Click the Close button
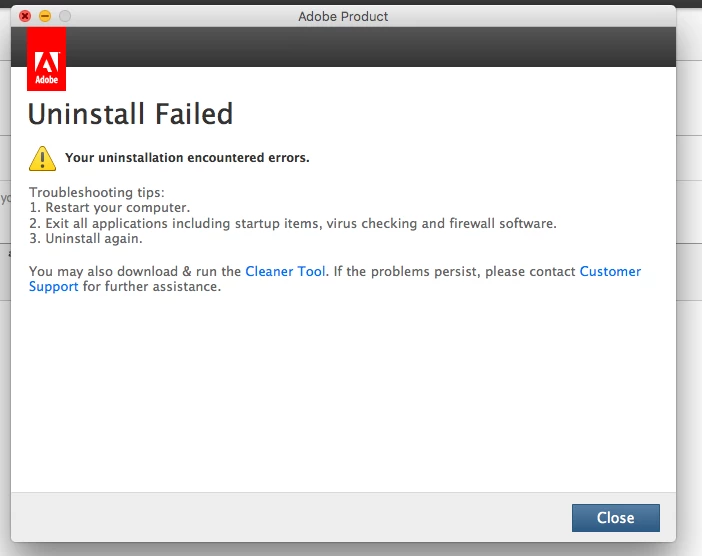 click(x=616, y=518)
